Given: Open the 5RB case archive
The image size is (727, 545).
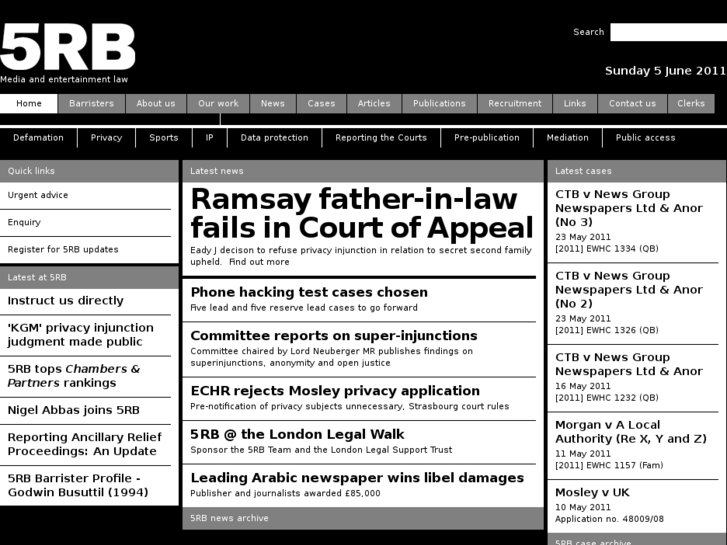Looking at the screenshot, I should 593,542.
